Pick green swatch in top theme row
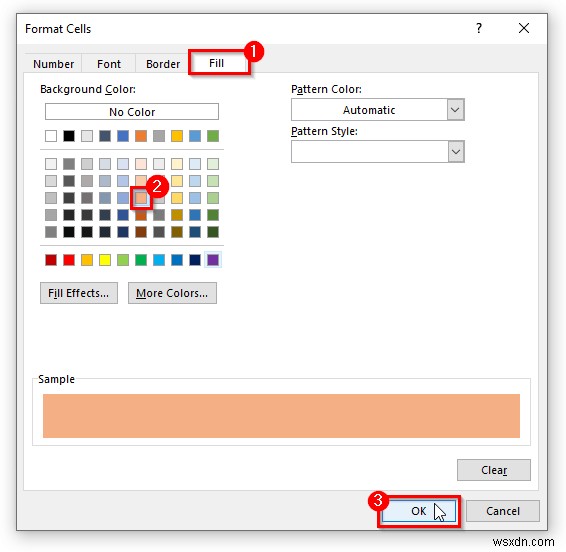 click(x=213, y=136)
